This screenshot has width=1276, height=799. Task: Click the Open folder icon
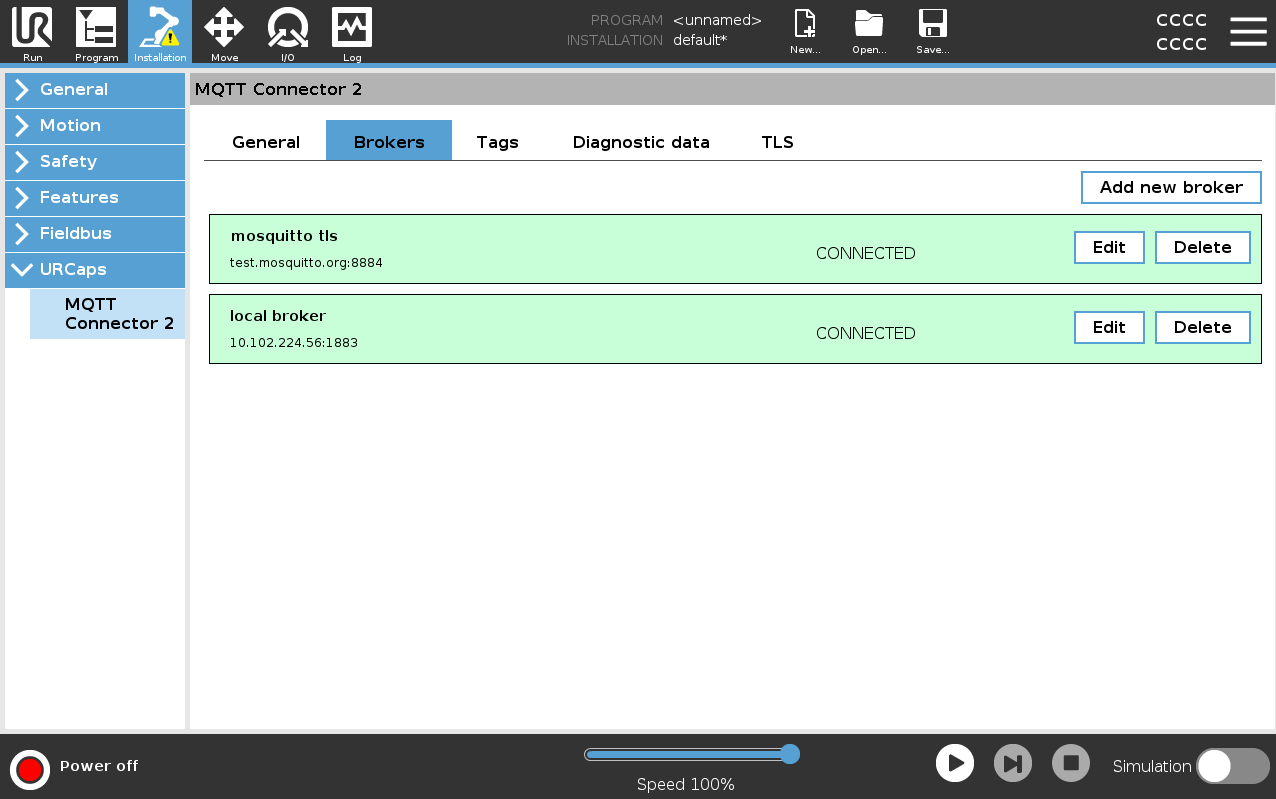coord(869,30)
